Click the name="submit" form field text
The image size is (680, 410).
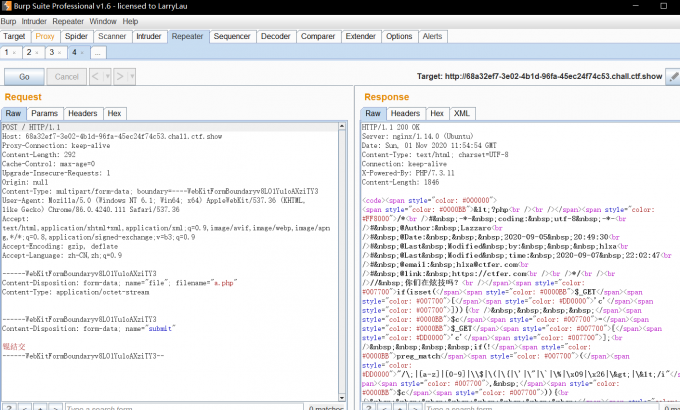coord(150,328)
